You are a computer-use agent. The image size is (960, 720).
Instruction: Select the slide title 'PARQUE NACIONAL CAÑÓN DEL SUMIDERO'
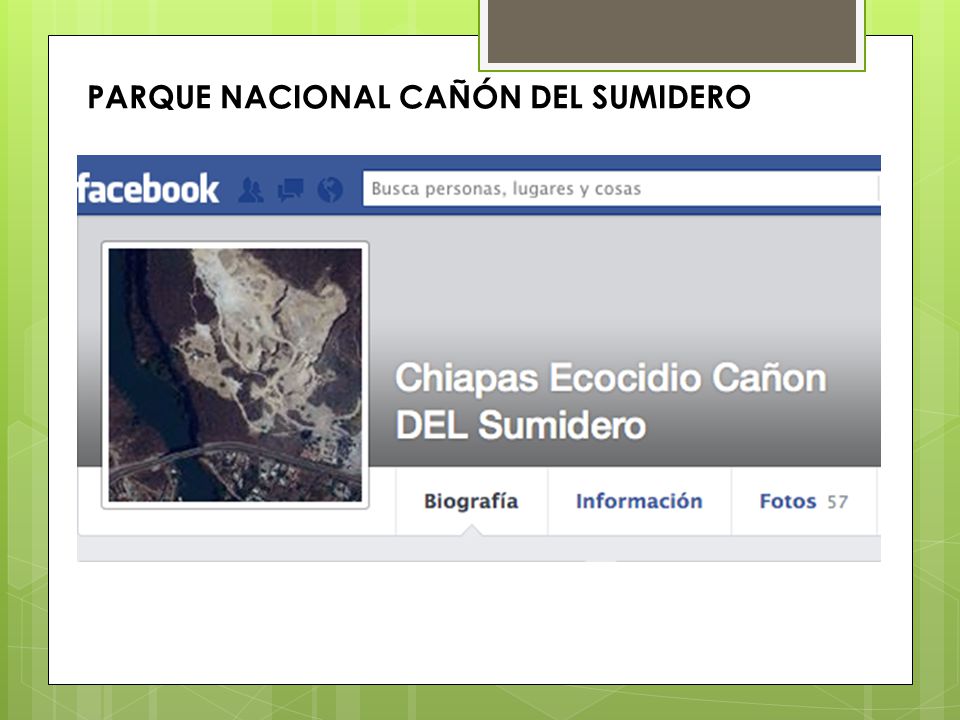click(419, 97)
